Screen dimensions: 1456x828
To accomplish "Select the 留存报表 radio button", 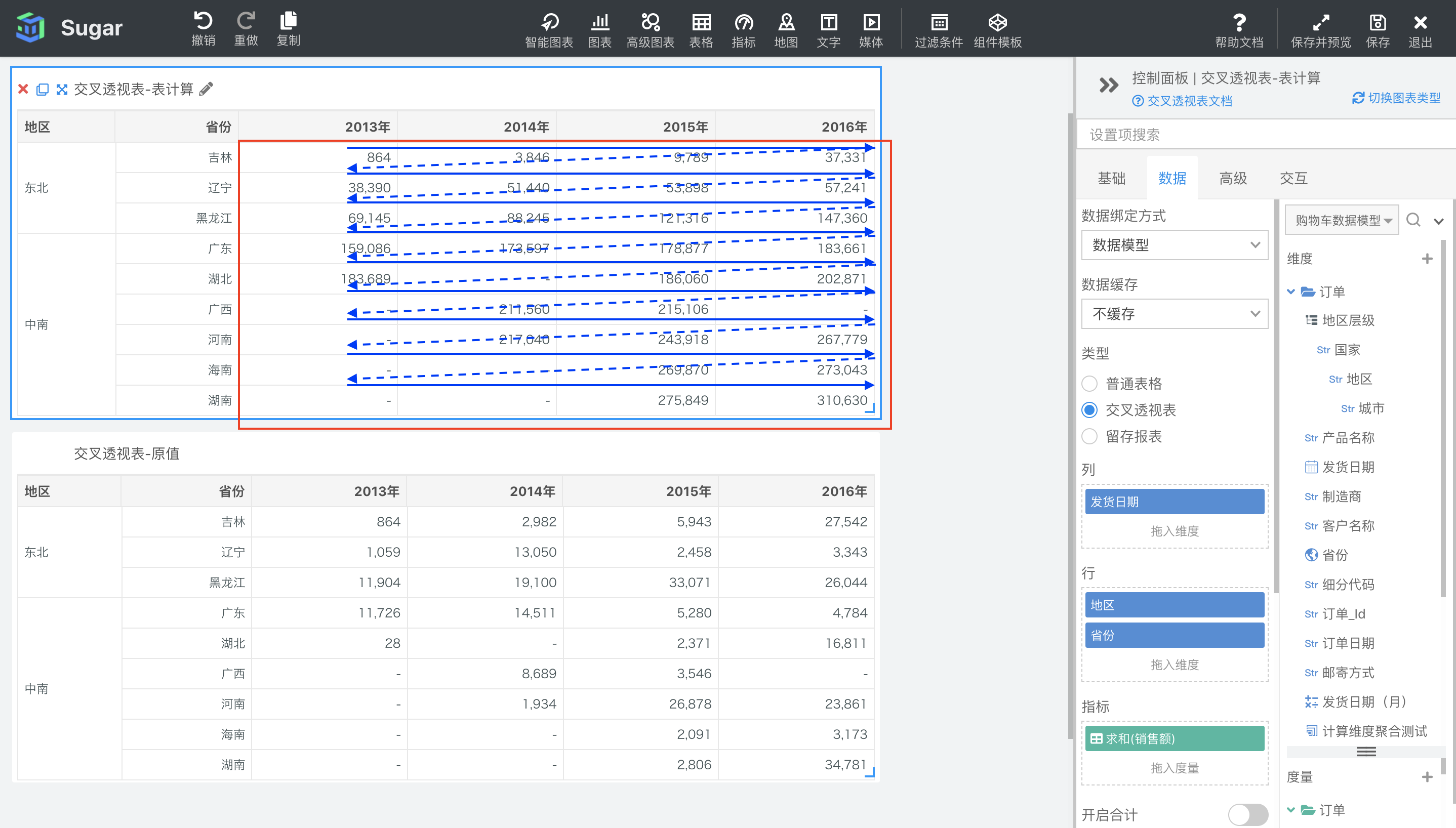I will point(1089,437).
